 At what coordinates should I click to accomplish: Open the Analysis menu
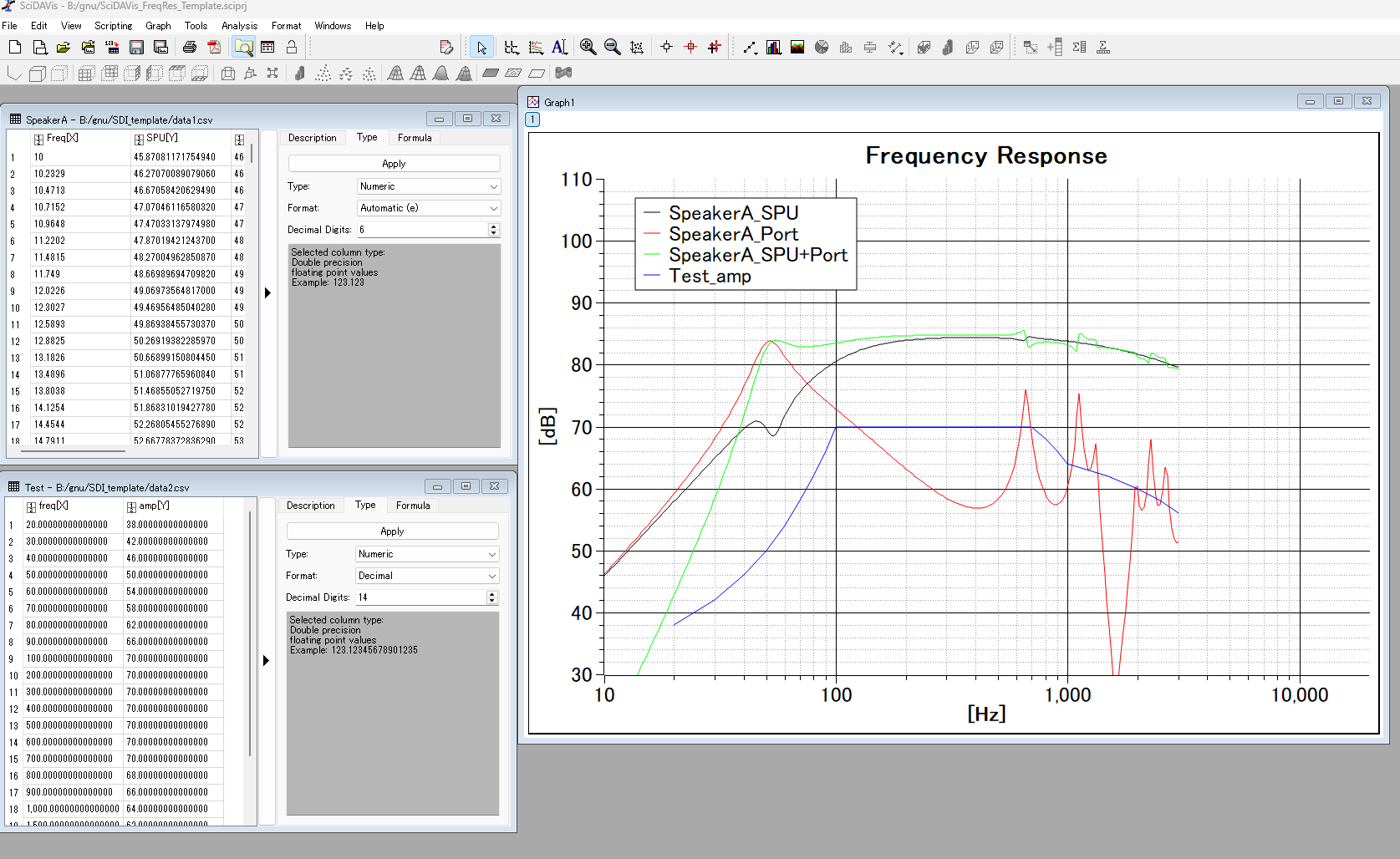point(239,26)
